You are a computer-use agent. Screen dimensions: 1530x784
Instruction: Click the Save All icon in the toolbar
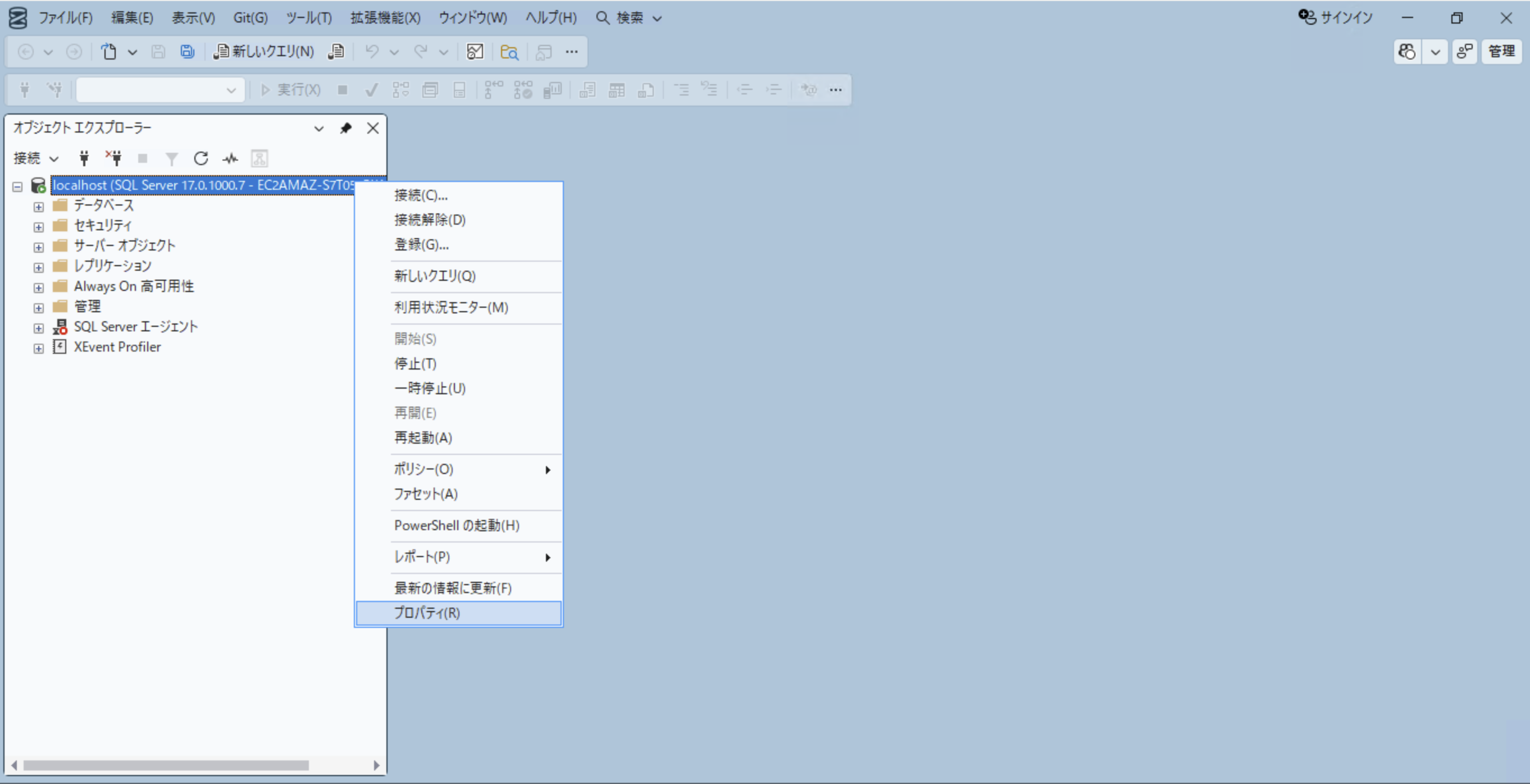[187, 52]
